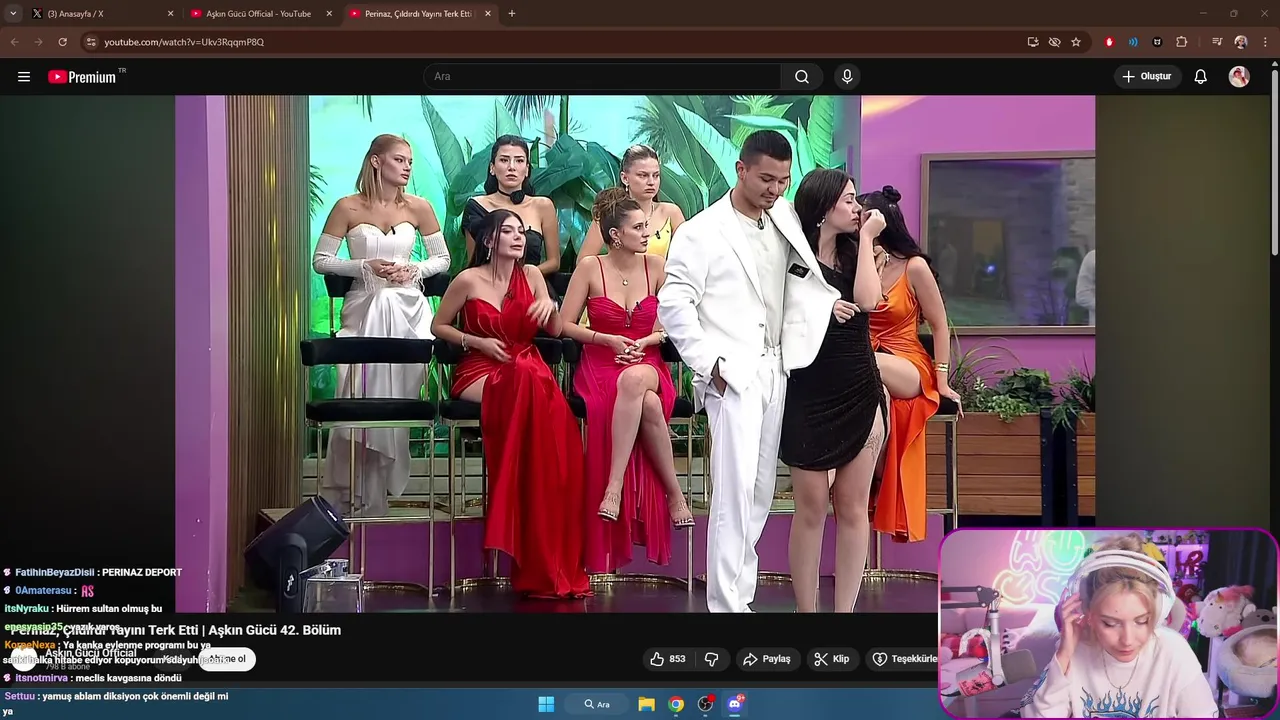The image size is (1280, 720).
Task: Open OBS Studio from the taskbar
Action: (x=706, y=704)
